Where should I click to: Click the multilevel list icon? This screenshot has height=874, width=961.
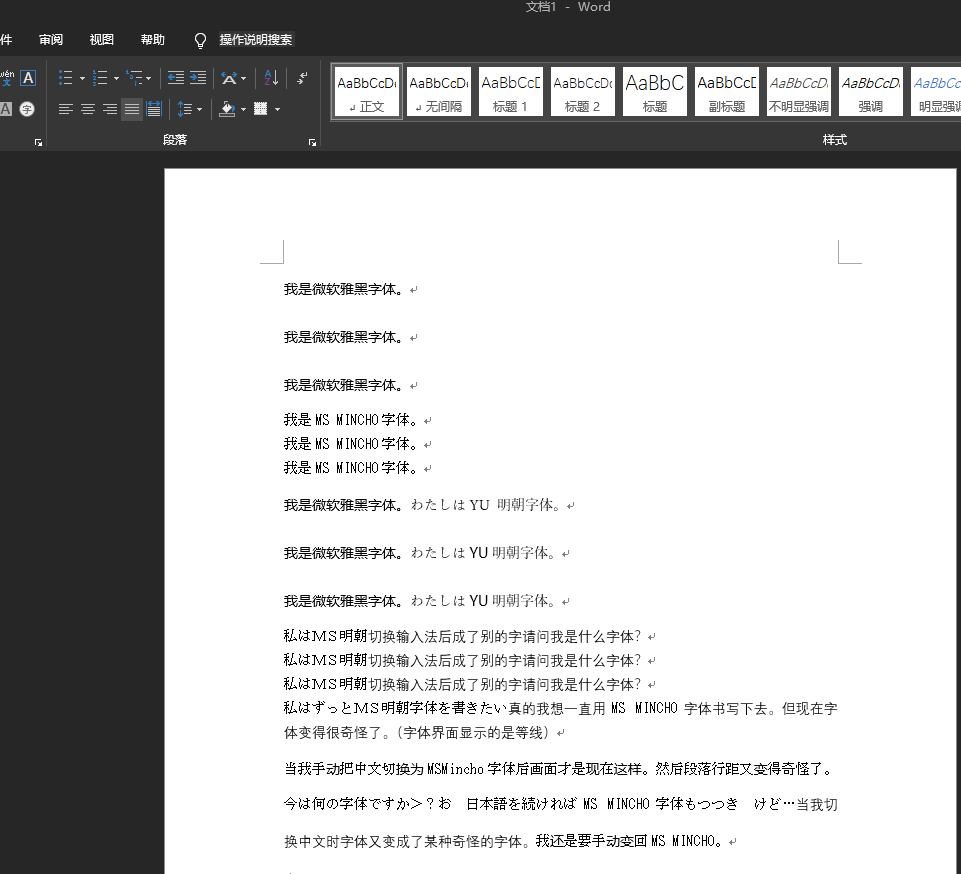click(x=134, y=78)
